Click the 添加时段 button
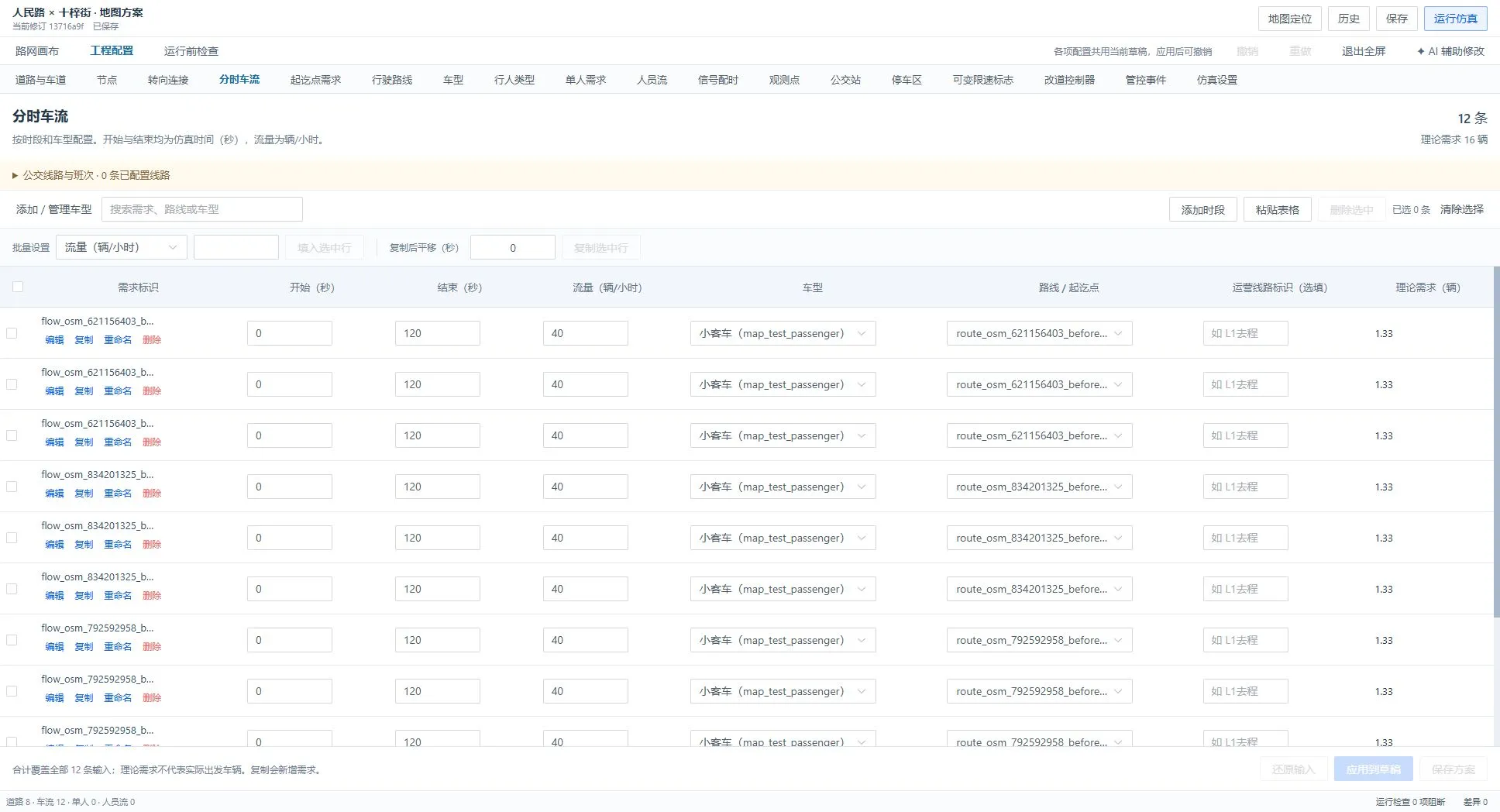 (1203, 209)
